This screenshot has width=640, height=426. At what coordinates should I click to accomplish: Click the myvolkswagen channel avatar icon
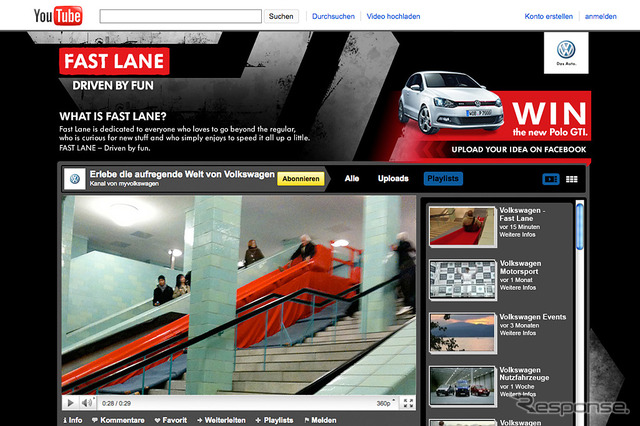coord(75,179)
